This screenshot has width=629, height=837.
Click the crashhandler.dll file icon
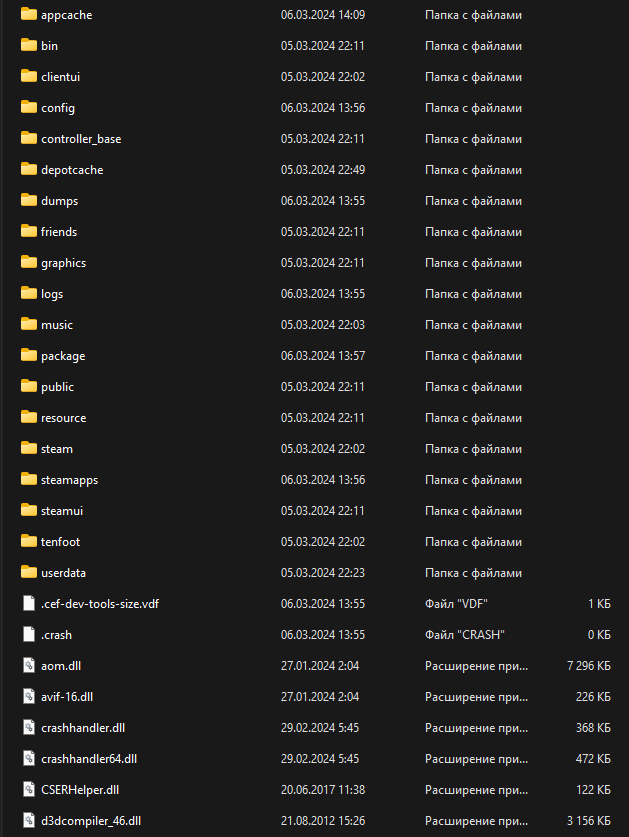29,727
